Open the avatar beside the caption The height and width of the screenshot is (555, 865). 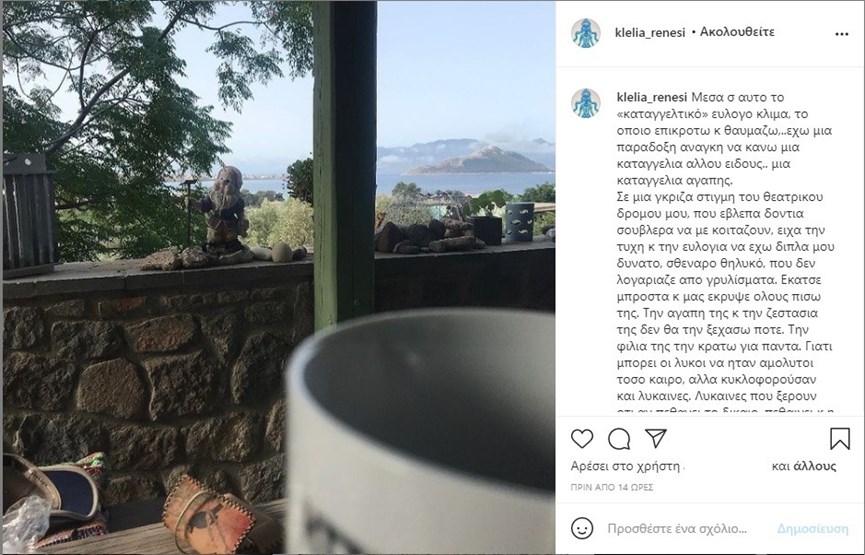[x=585, y=104]
